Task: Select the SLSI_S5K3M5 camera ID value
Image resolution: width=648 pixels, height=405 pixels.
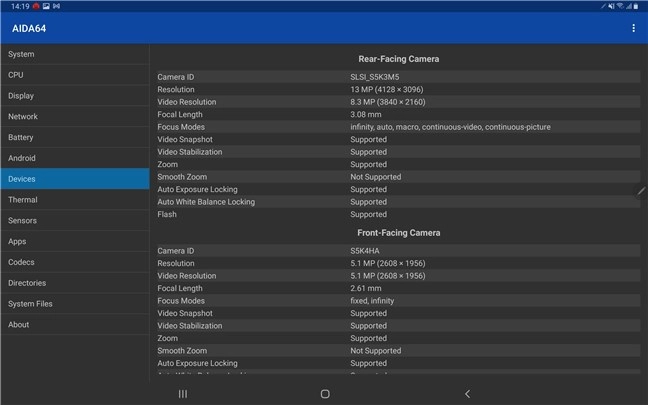Action: (x=374, y=77)
